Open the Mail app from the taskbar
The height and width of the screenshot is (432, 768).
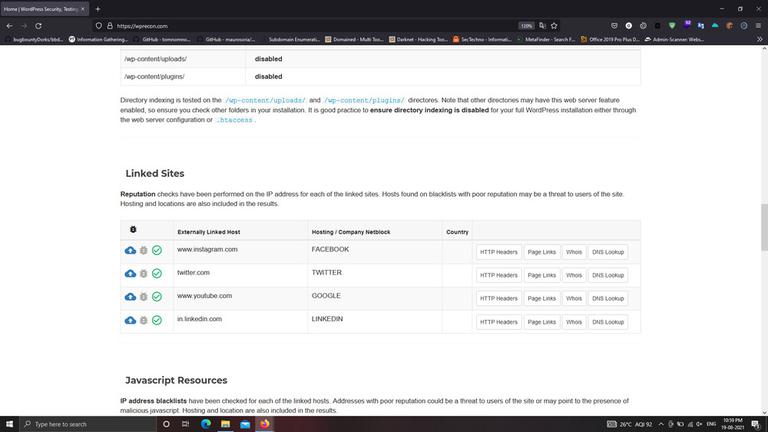coord(245,424)
